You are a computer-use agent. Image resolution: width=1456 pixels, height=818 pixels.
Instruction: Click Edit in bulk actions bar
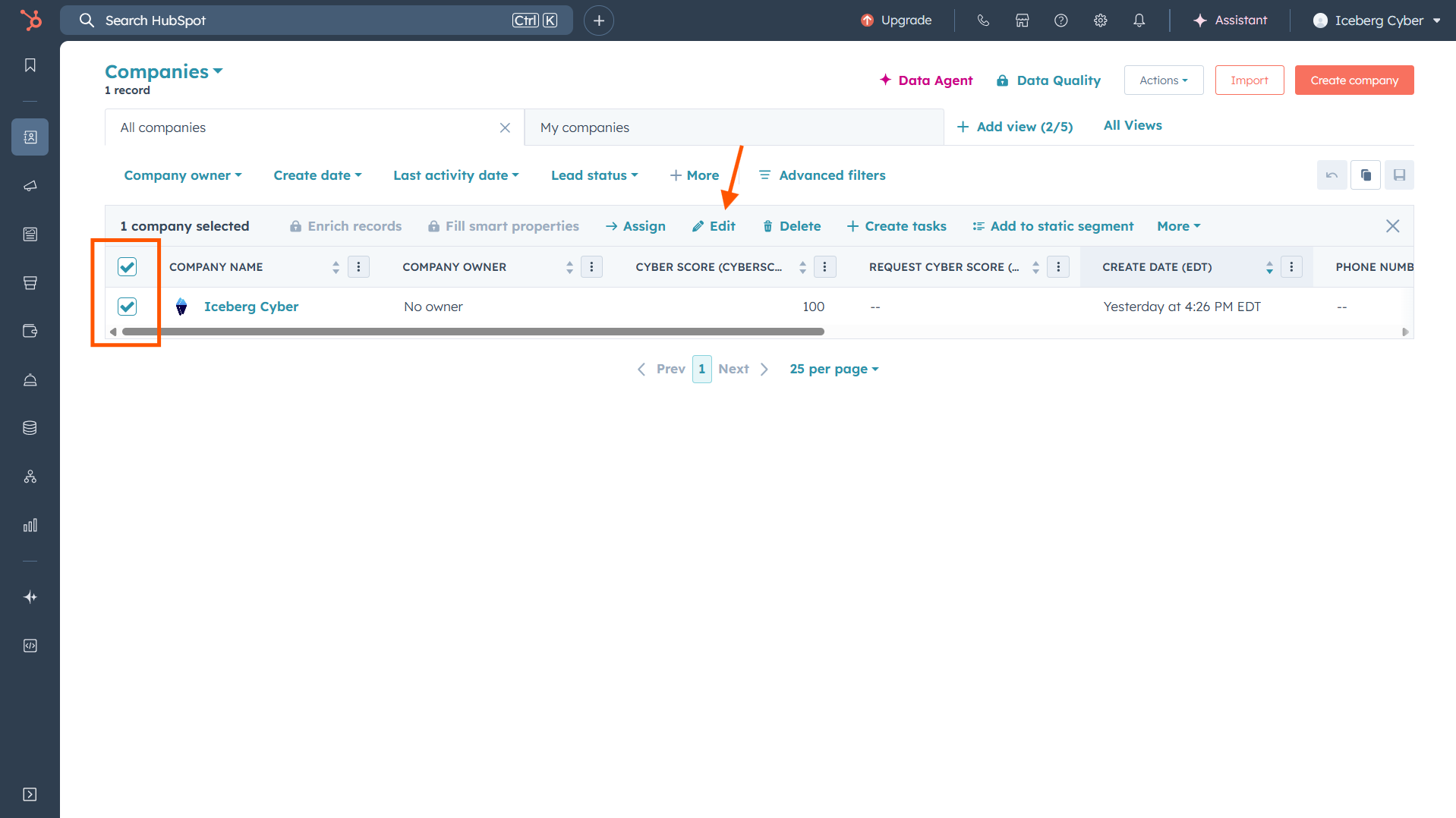coord(714,226)
